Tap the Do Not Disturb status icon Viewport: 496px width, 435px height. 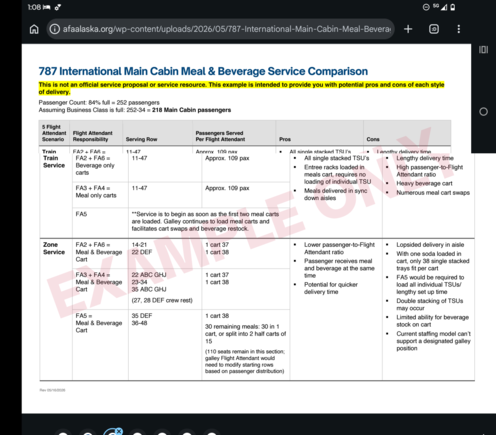click(x=426, y=7)
